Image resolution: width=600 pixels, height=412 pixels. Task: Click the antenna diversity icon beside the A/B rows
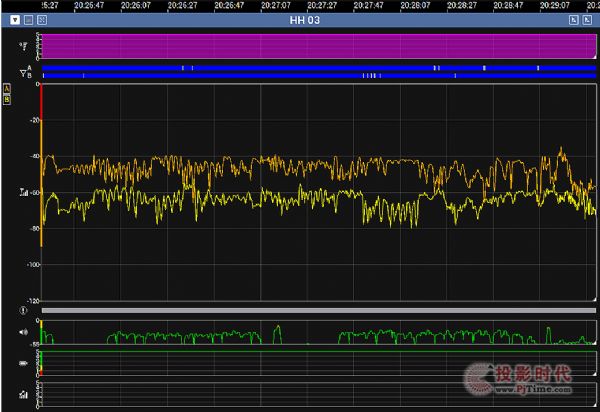pyautogui.click(x=22, y=72)
